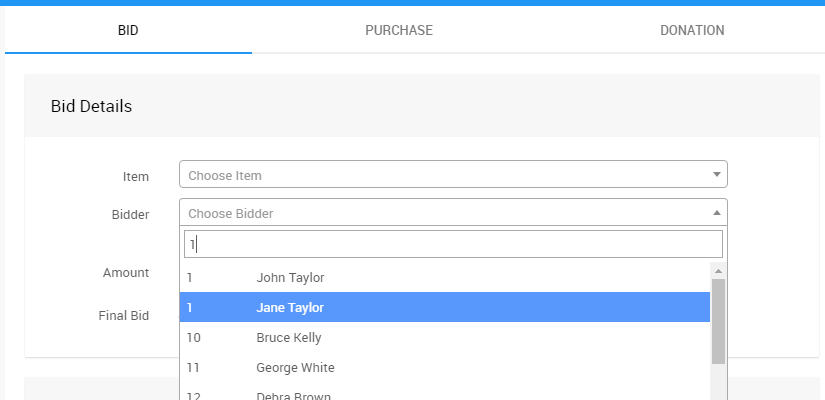Click the Item field label

135,176
